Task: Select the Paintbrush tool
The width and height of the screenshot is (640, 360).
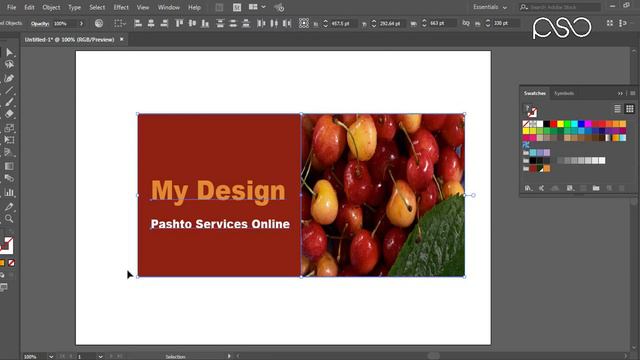Action: point(9,102)
